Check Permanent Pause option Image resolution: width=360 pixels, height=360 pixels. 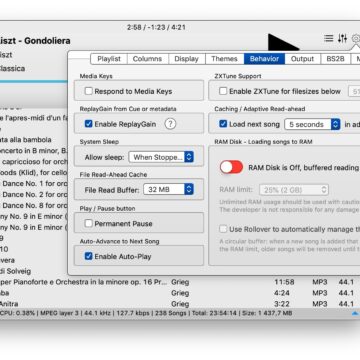coord(88,223)
